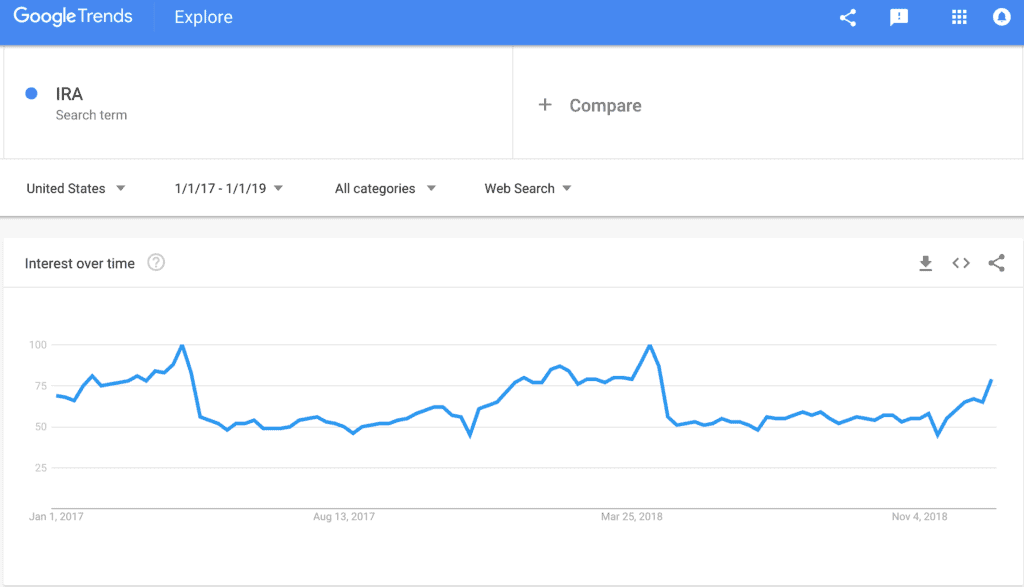This screenshot has width=1024, height=587.
Task: Click the chart's first peak at 100
Action: (182, 345)
